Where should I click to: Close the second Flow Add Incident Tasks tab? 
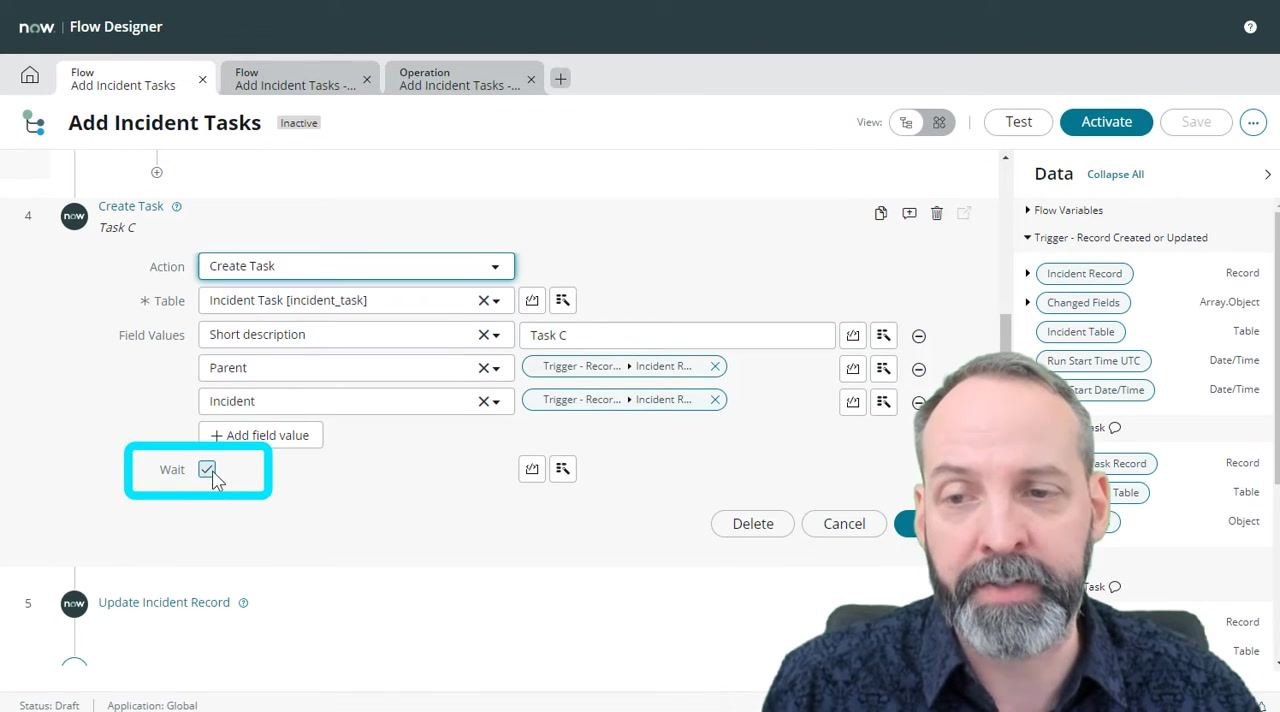tap(367, 79)
